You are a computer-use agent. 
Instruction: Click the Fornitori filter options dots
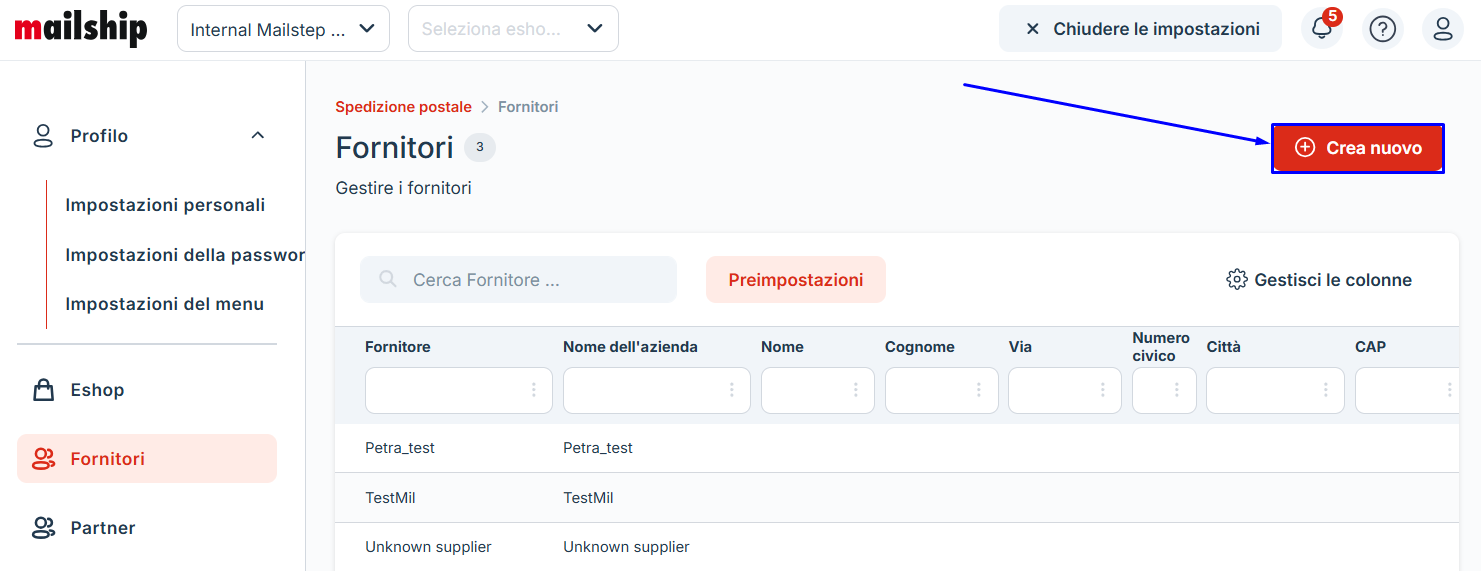point(534,390)
